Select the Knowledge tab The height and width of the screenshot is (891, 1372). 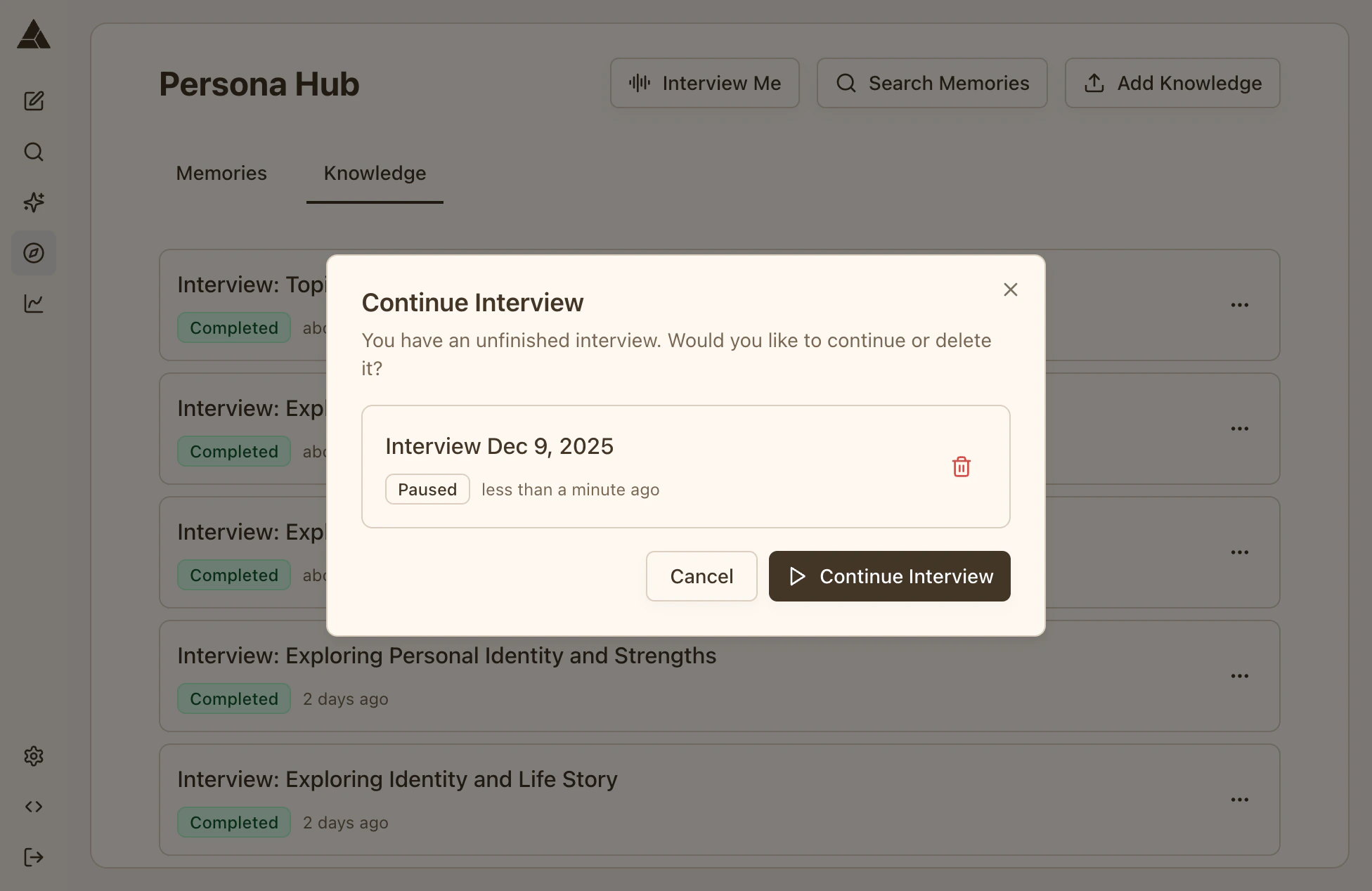tap(375, 174)
